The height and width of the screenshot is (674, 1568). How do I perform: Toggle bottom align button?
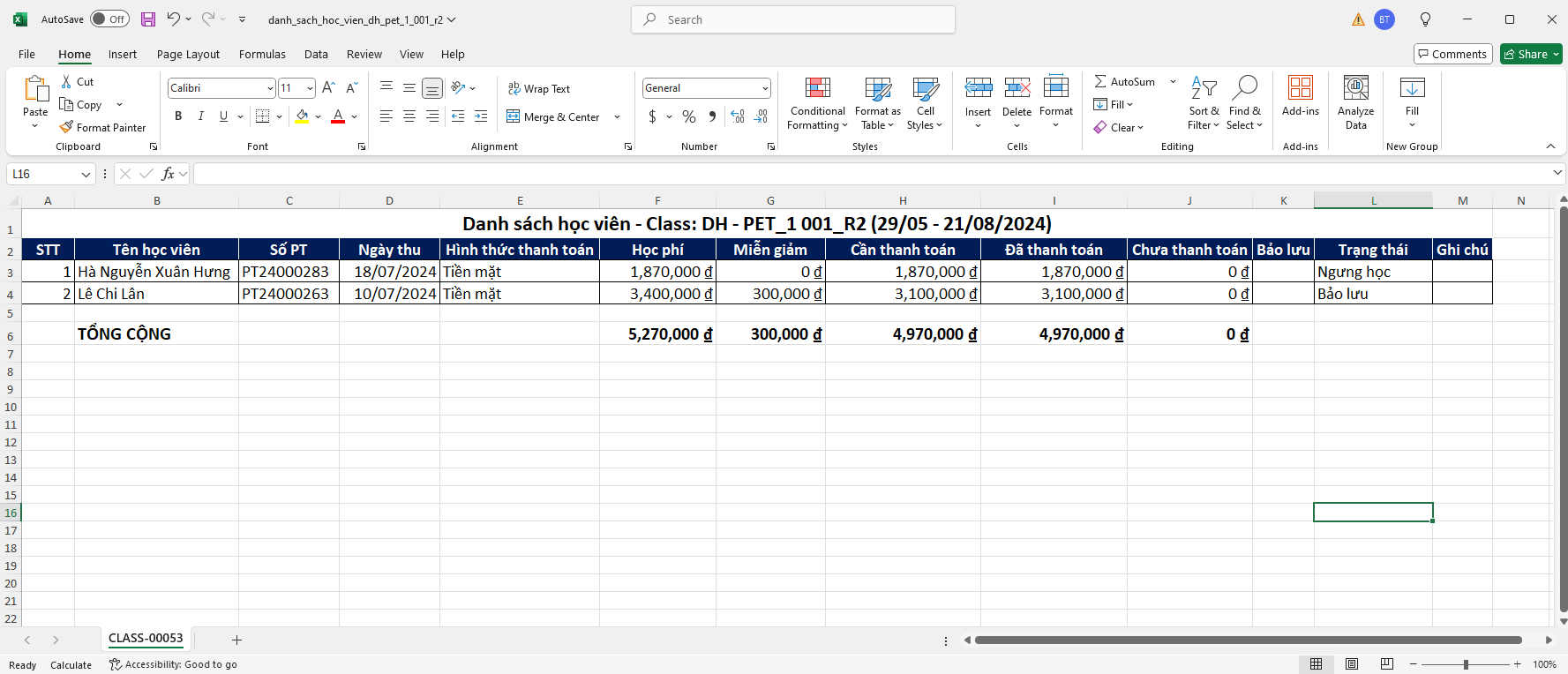[x=431, y=87]
